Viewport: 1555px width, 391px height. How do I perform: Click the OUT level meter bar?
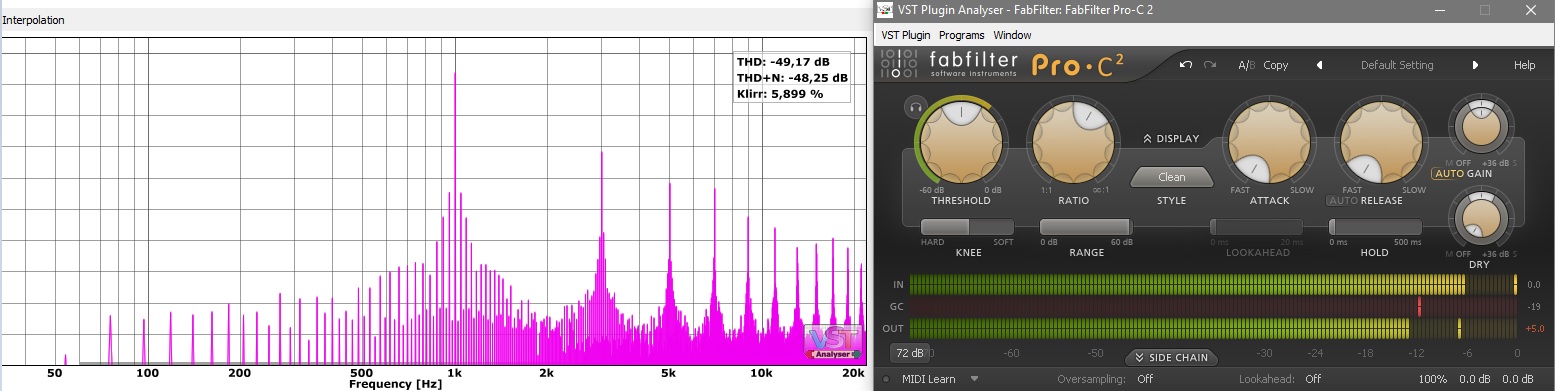click(1214, 328)
